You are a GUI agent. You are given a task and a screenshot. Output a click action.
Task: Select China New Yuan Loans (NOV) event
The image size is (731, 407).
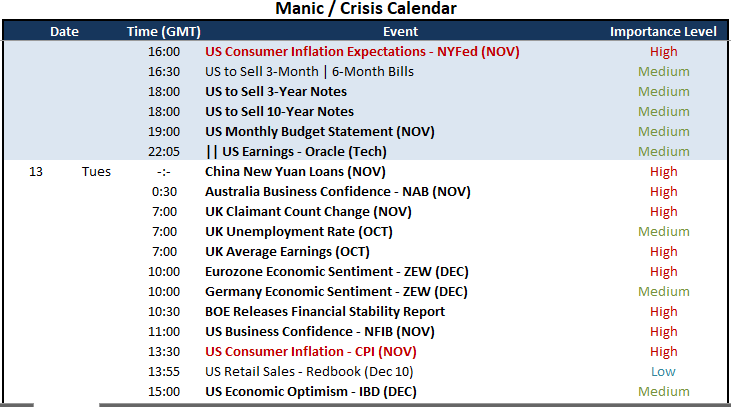[x=295, y=172]
